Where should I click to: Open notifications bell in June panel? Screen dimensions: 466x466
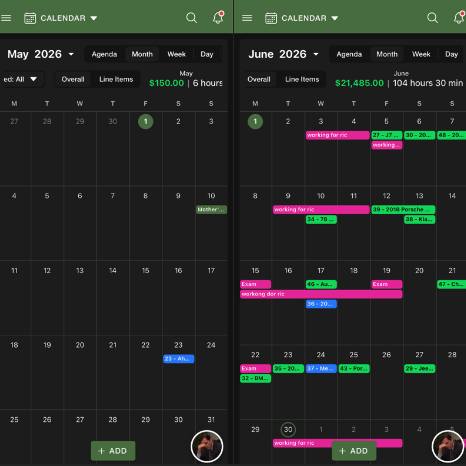click(x=459, y=17)
